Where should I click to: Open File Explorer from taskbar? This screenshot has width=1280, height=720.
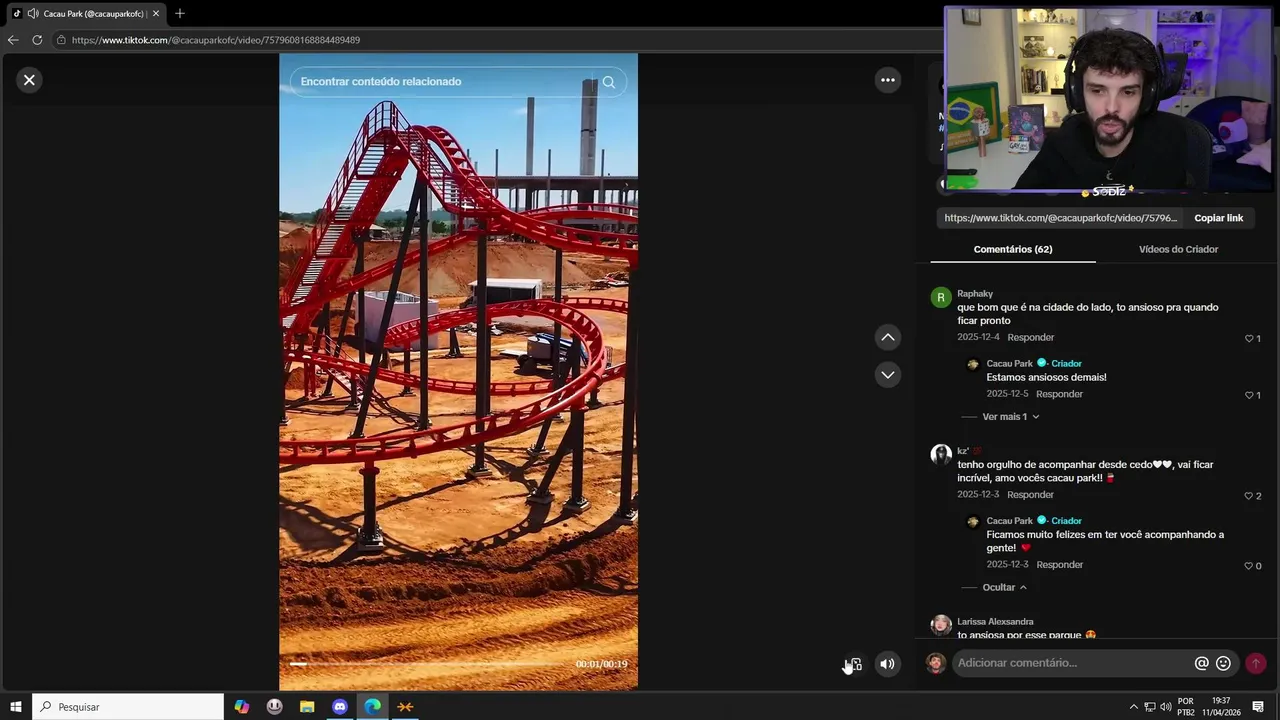pyautogui.click(x=307, y=707)
